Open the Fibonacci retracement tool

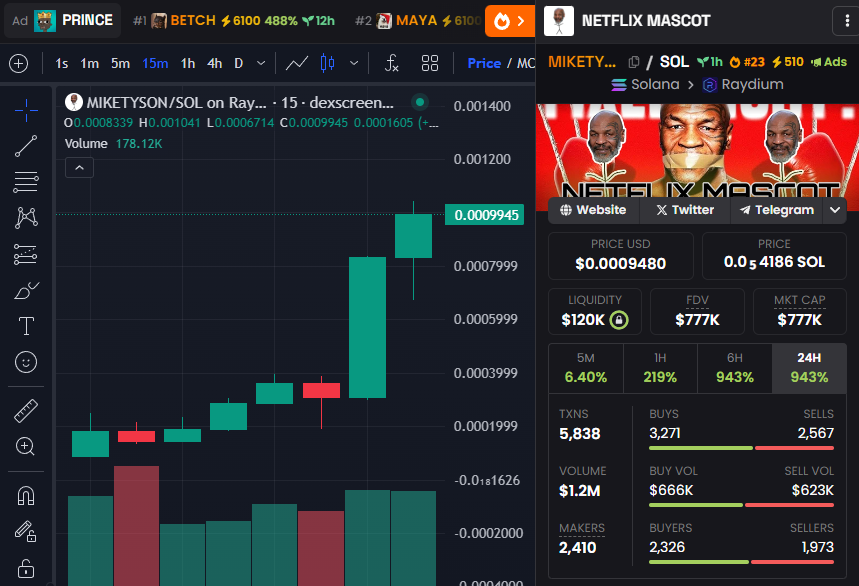point(26,182)
